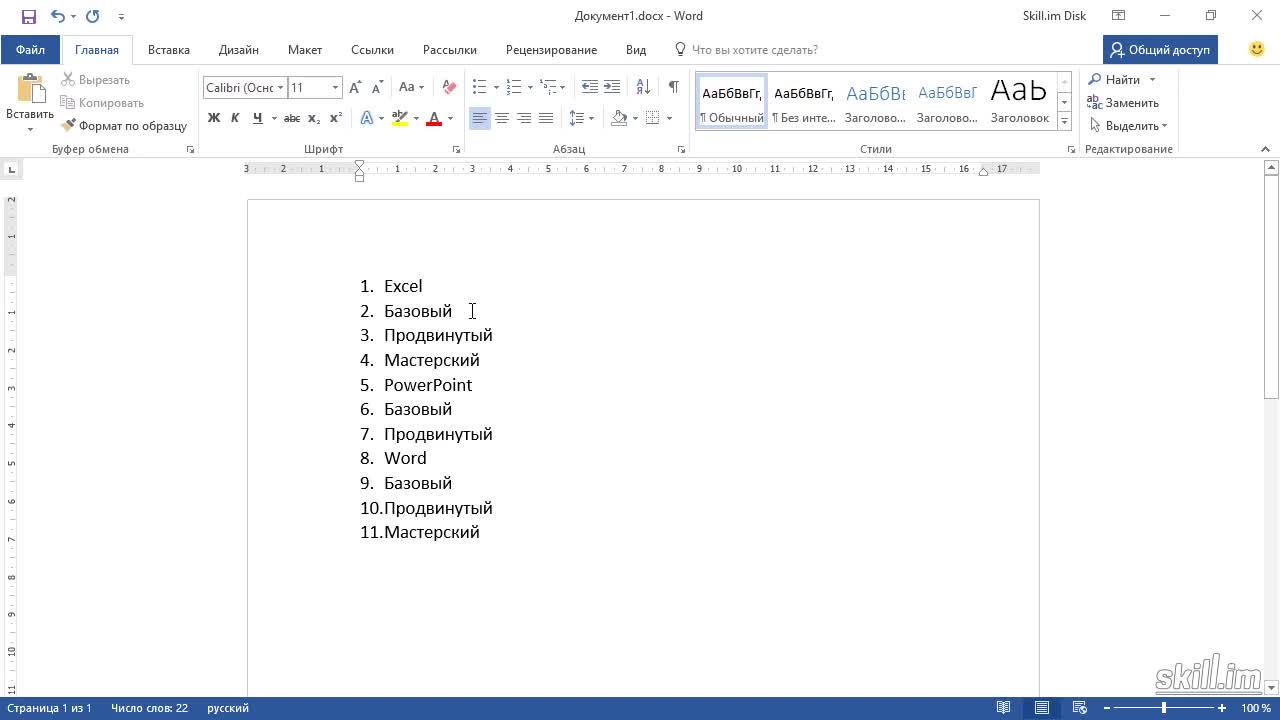Expand the styles gallery with the More arrow
Viewport: 1280px width, 720px height.
click(x=1065, y=121)
